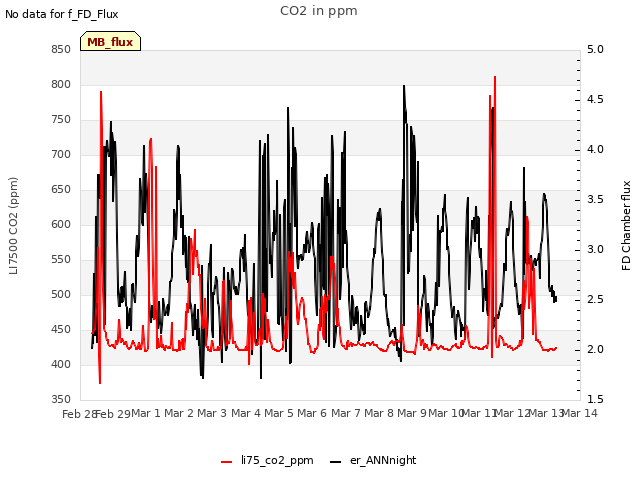Image resolution: width=640 pixels, height=480 pixels.
Task: Click the black er_ANNnight legend swatch
Action: click(x=336, y=462)
